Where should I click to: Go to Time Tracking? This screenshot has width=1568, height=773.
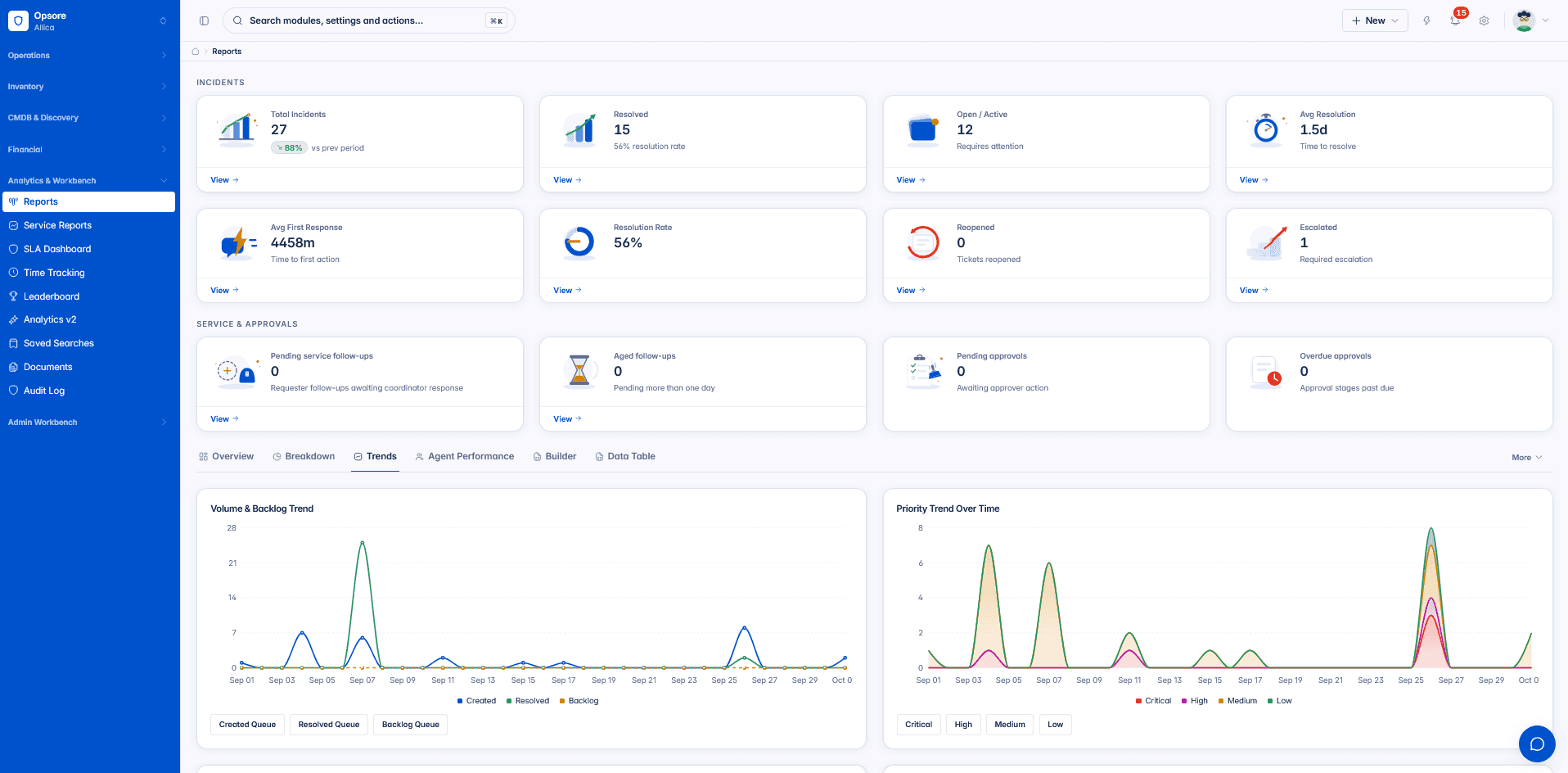click(89, 273)
